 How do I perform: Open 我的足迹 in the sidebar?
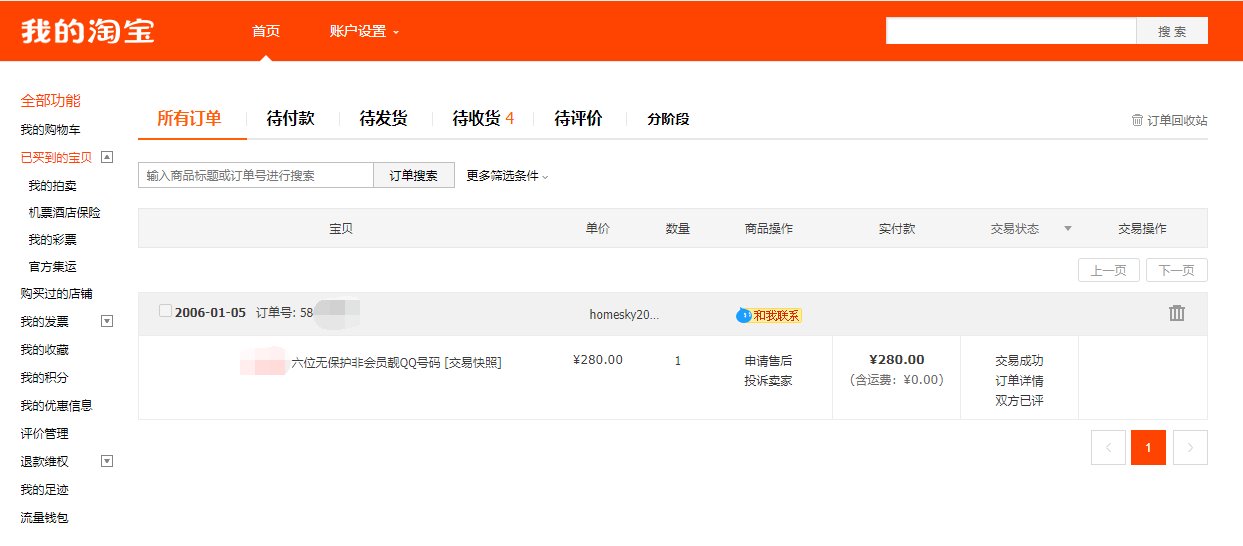(x=44, y=490)
